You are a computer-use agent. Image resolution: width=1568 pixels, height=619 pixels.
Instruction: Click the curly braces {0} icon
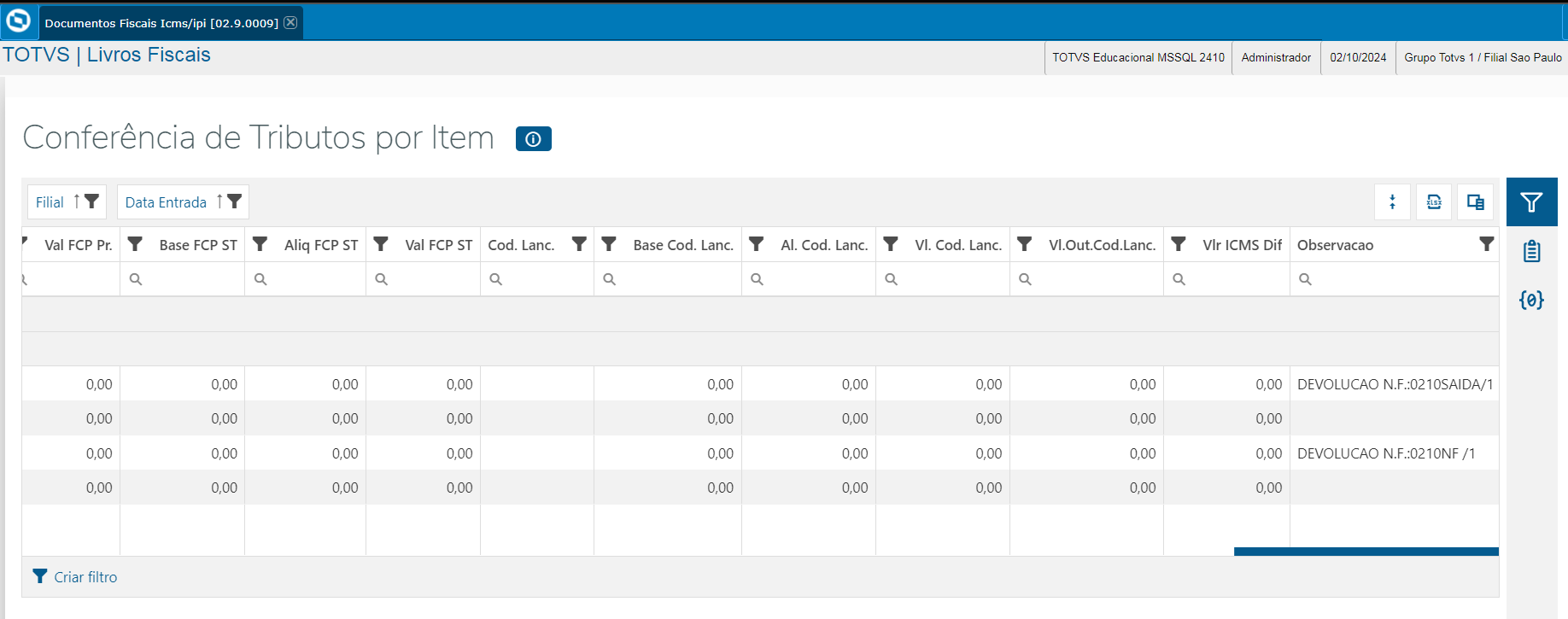(x=1531, y=300)
